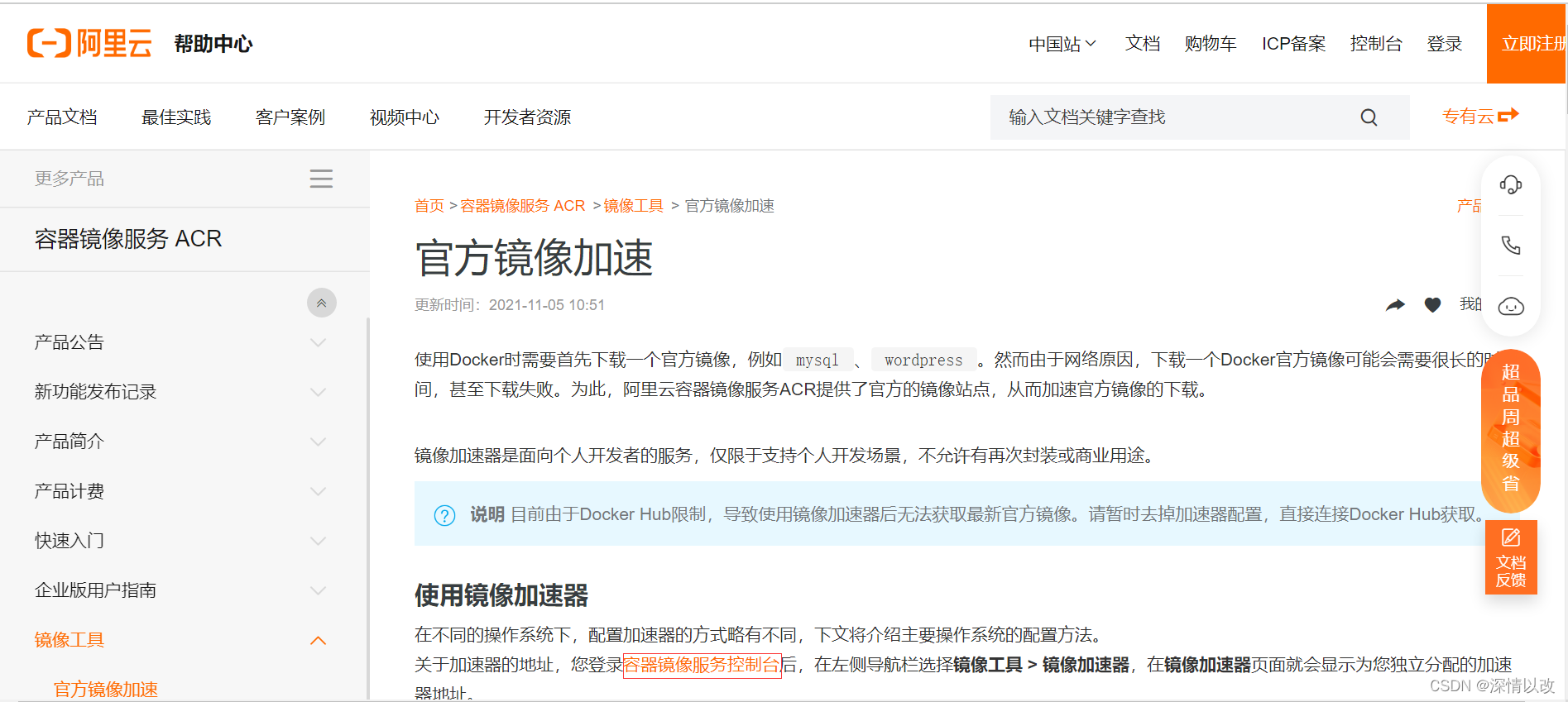The width and height of the screenshot is (1568, 702).
Task: Click the 超品周超级省 promo banner
Action: 1511,430
